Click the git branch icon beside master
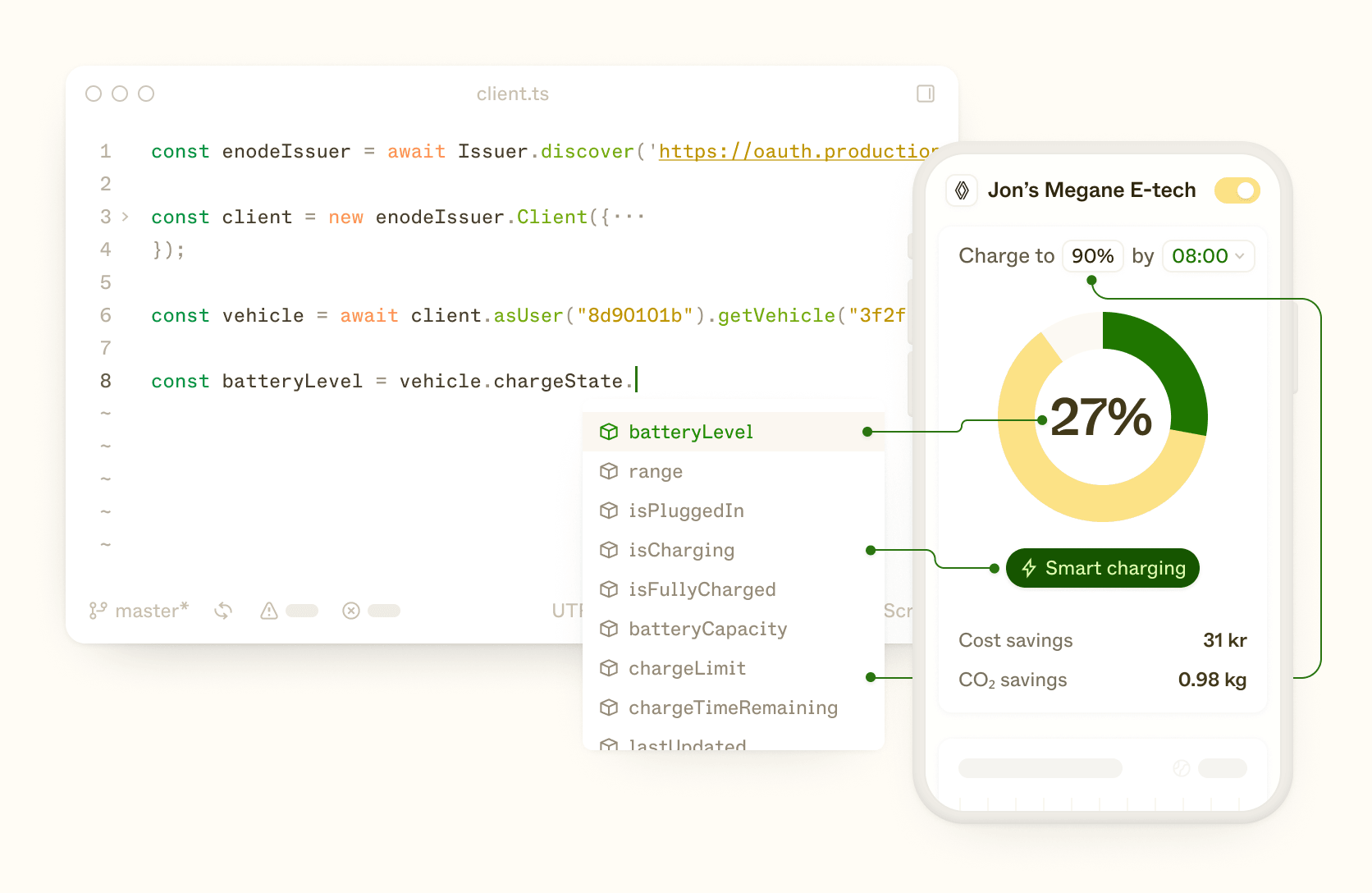Image resolution: width=1372 pixels, height=893 pixels. click(x=98, y=611)
